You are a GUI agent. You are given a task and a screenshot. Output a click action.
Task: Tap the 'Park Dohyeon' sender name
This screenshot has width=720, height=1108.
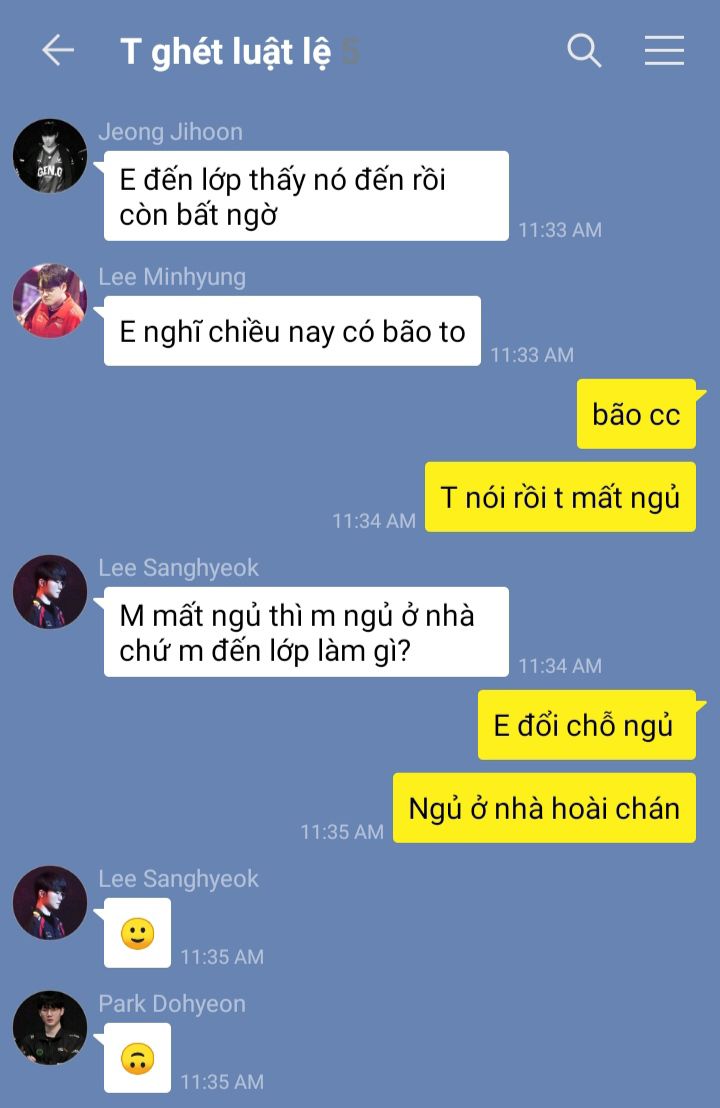(x=172, y=1003)
